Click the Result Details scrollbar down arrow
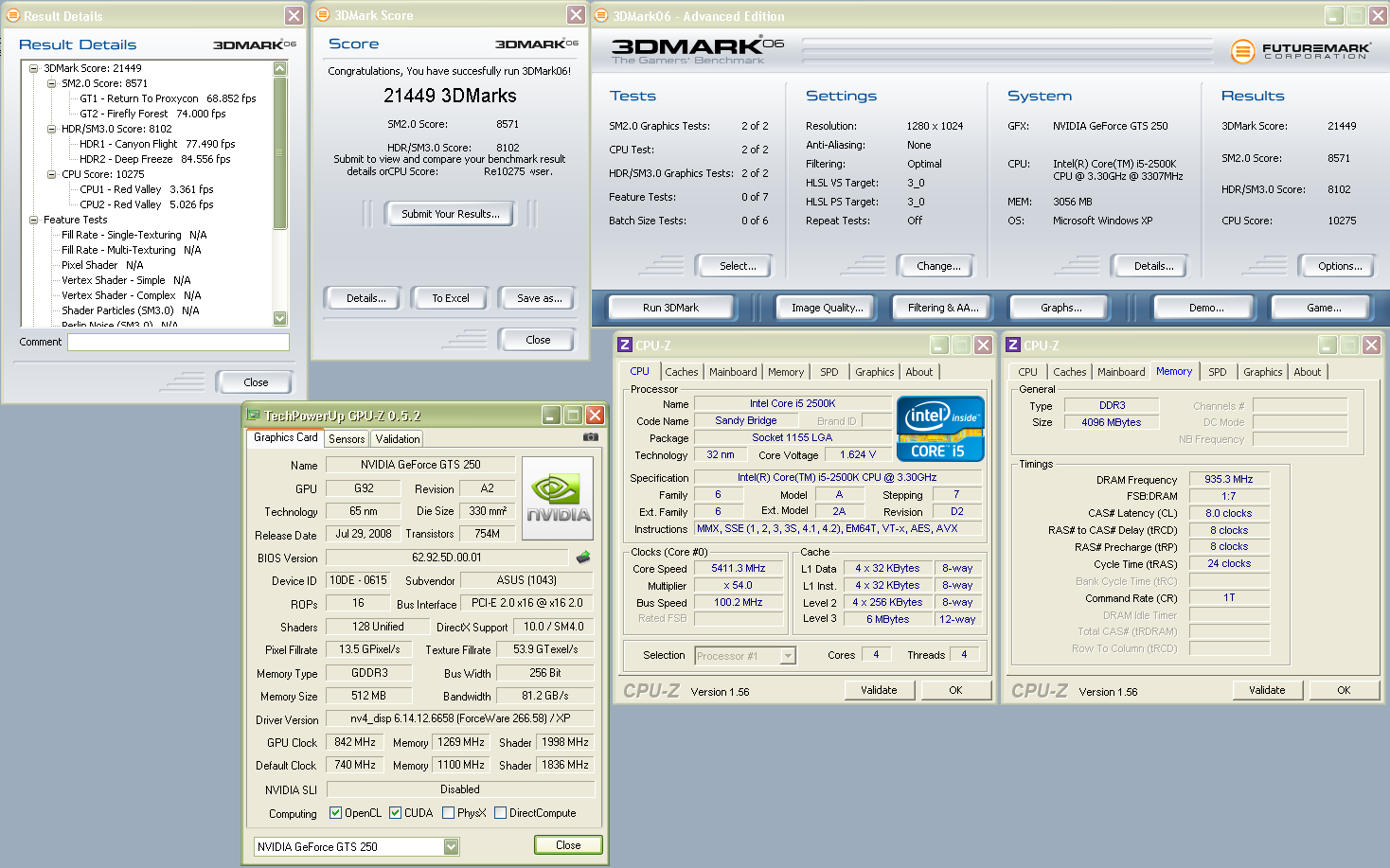 click(x=279, y=319)
